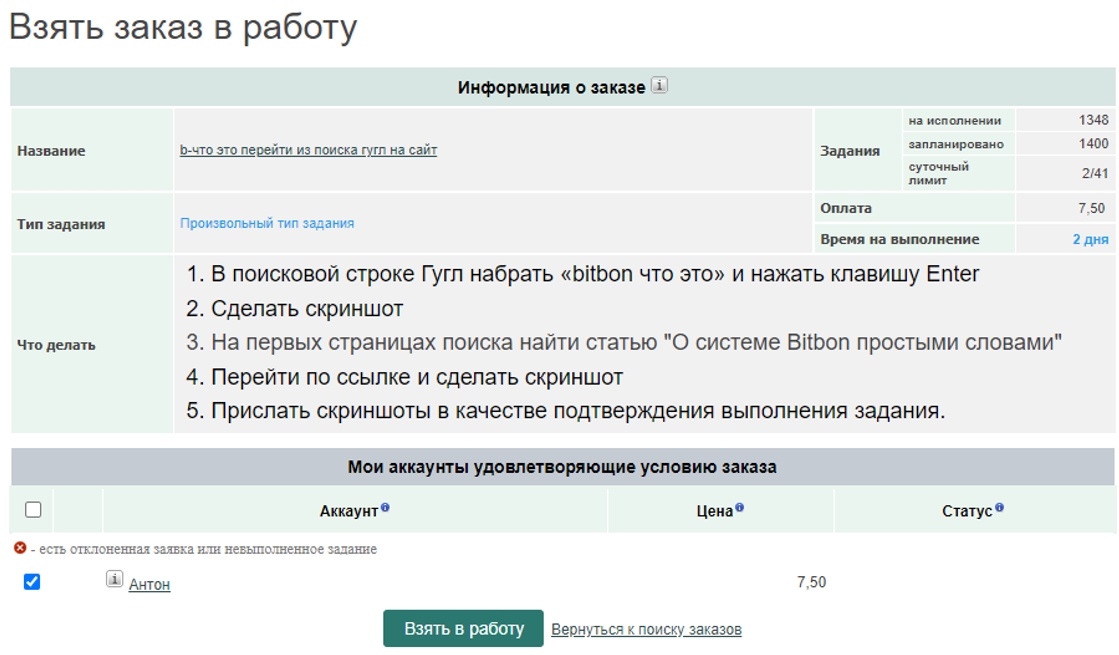Click the 1400 value for "запланировано"
1119x655 pixels.
tap(1093, 143)
